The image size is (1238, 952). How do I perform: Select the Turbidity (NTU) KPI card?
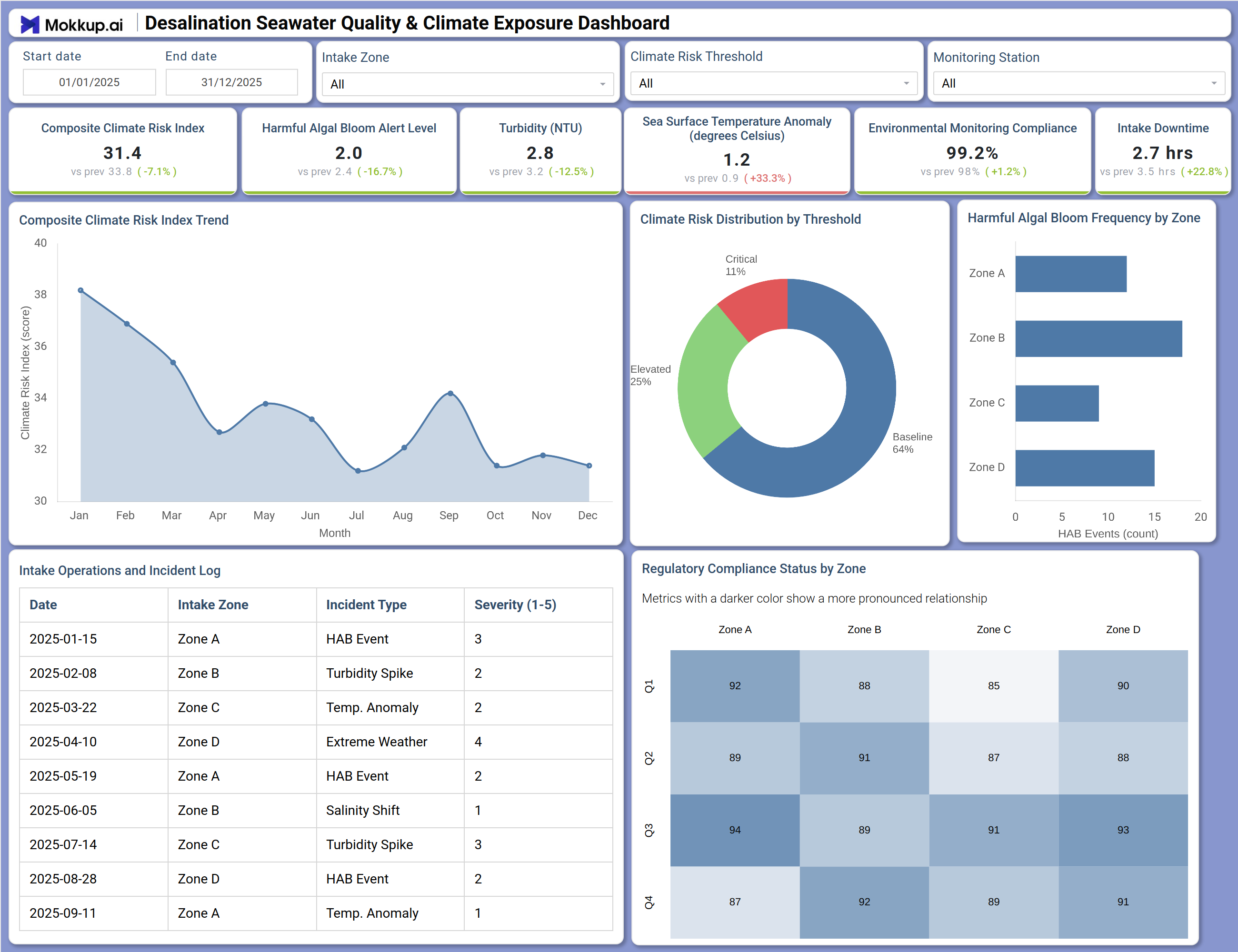pyautogui.click(x=540, y=151)
